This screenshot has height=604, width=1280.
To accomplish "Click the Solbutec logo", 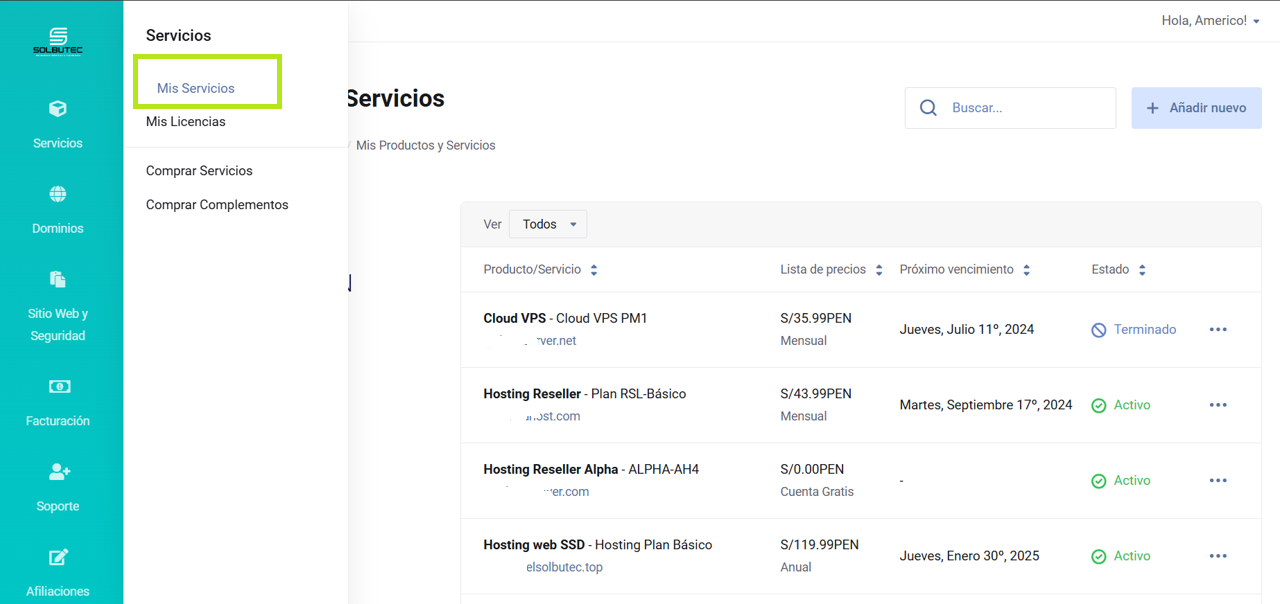I will click(58, 41).
